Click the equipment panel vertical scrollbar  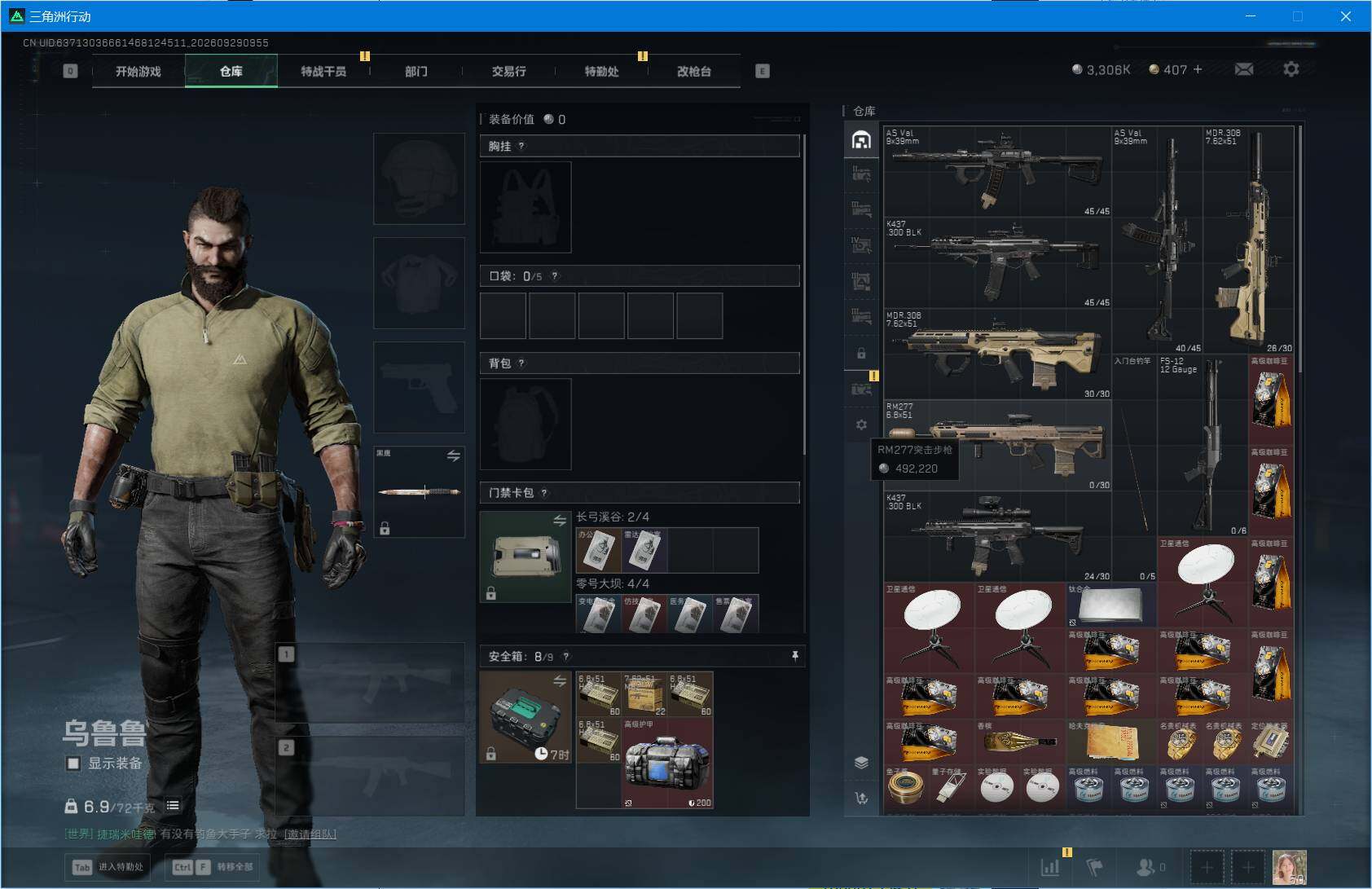[x=803, y=293]
